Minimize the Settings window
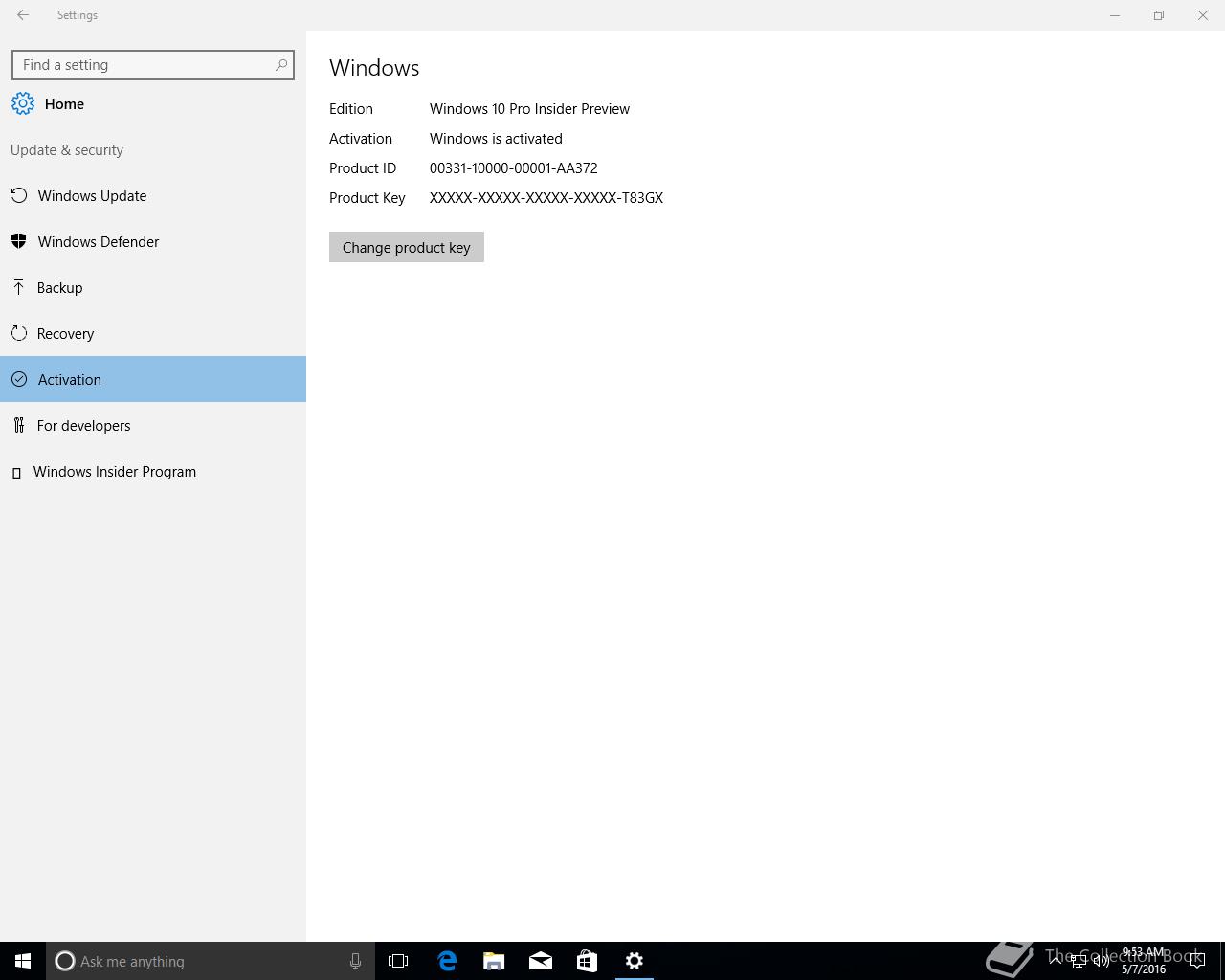 (1115, 15)
